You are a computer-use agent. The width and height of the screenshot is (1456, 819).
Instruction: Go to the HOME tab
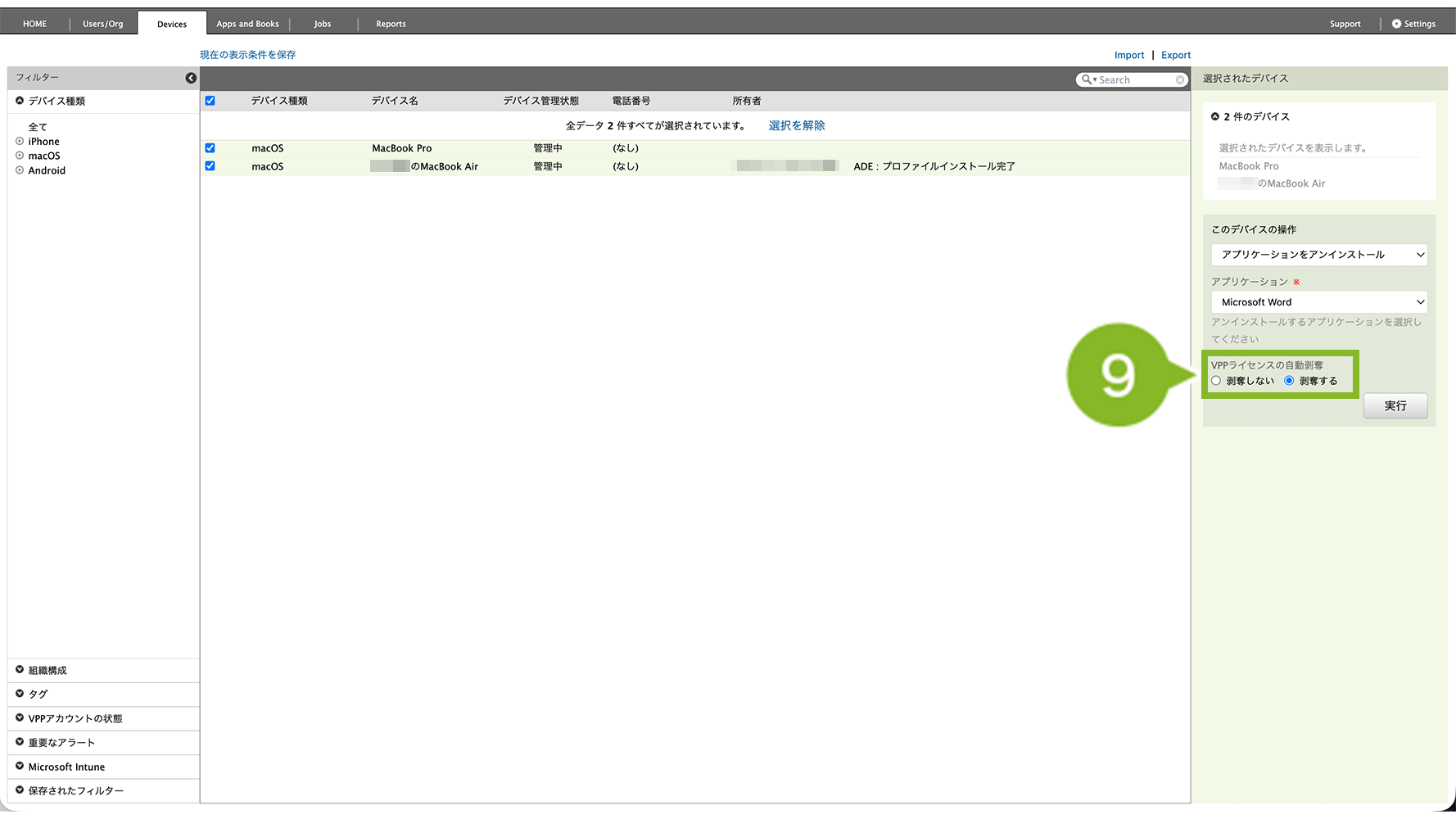tap(35, 24)
